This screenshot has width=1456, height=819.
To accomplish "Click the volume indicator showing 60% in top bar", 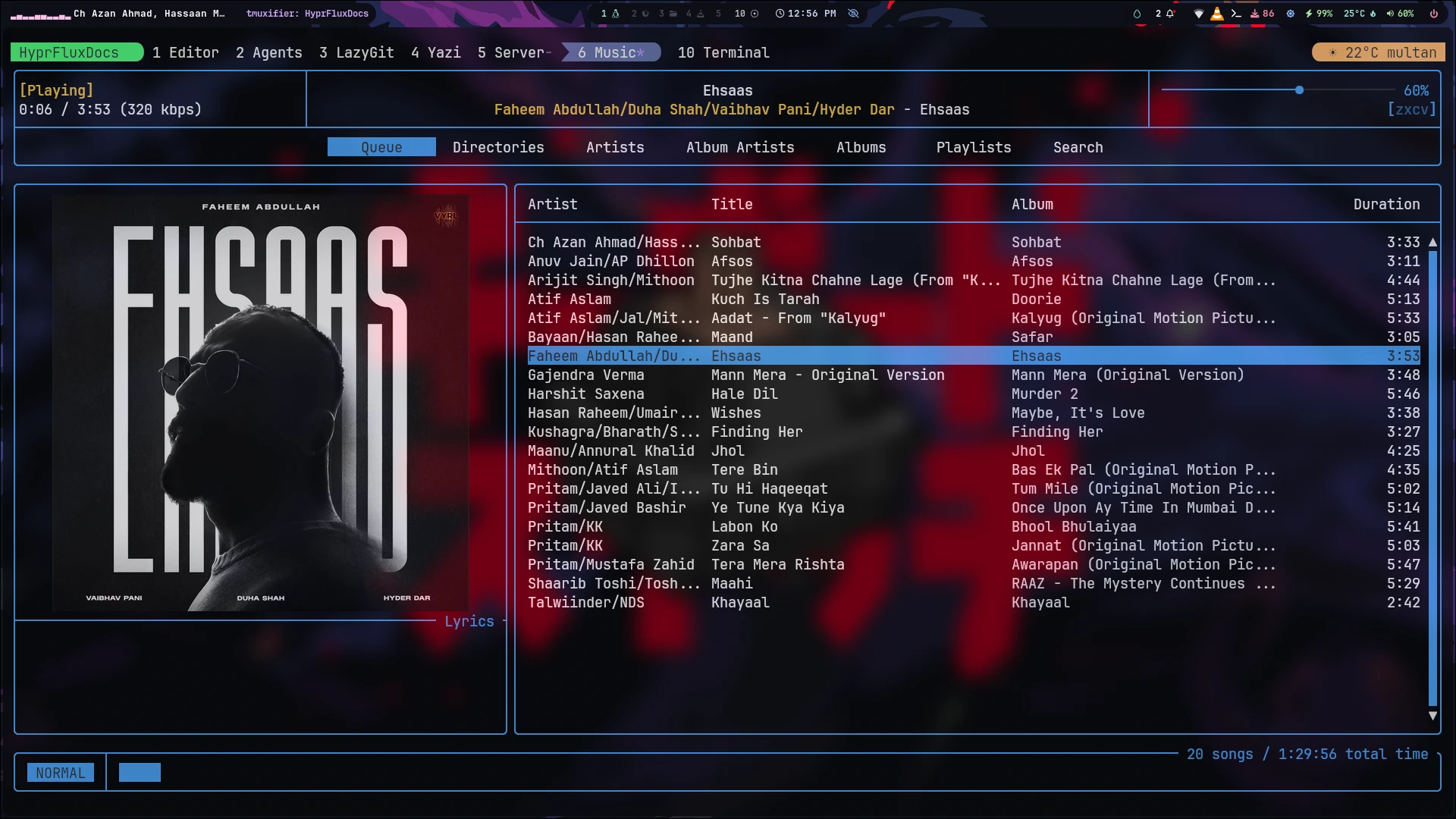I will click(1400, 14).
